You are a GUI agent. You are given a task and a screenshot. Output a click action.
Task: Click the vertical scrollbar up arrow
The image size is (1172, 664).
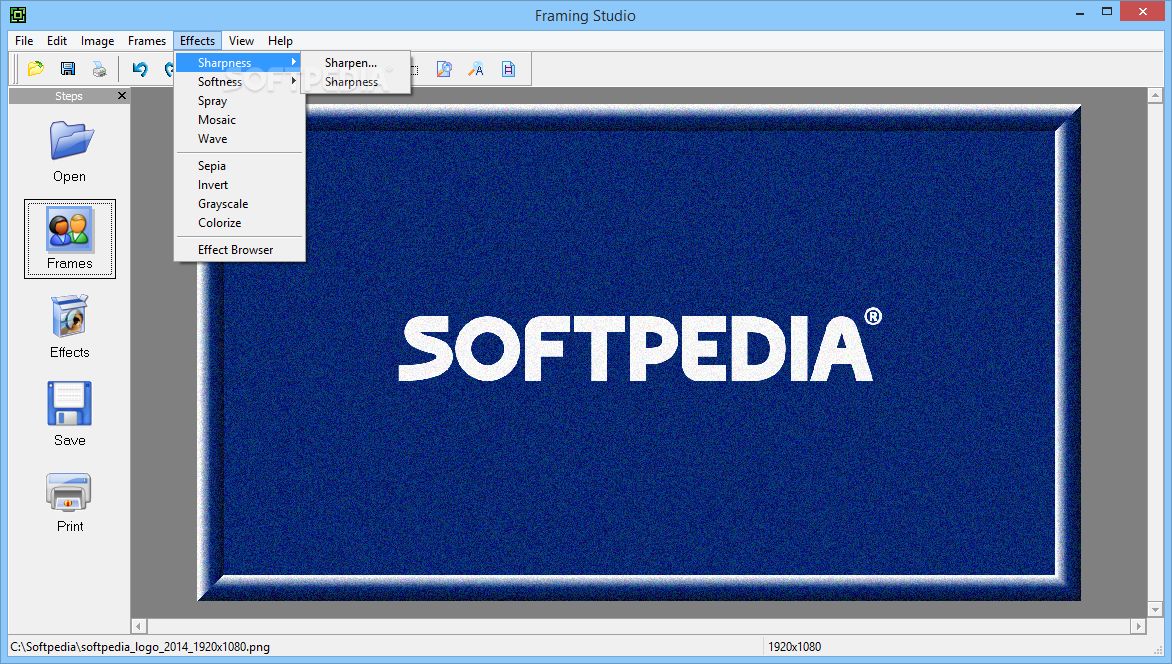point(1155,96)
